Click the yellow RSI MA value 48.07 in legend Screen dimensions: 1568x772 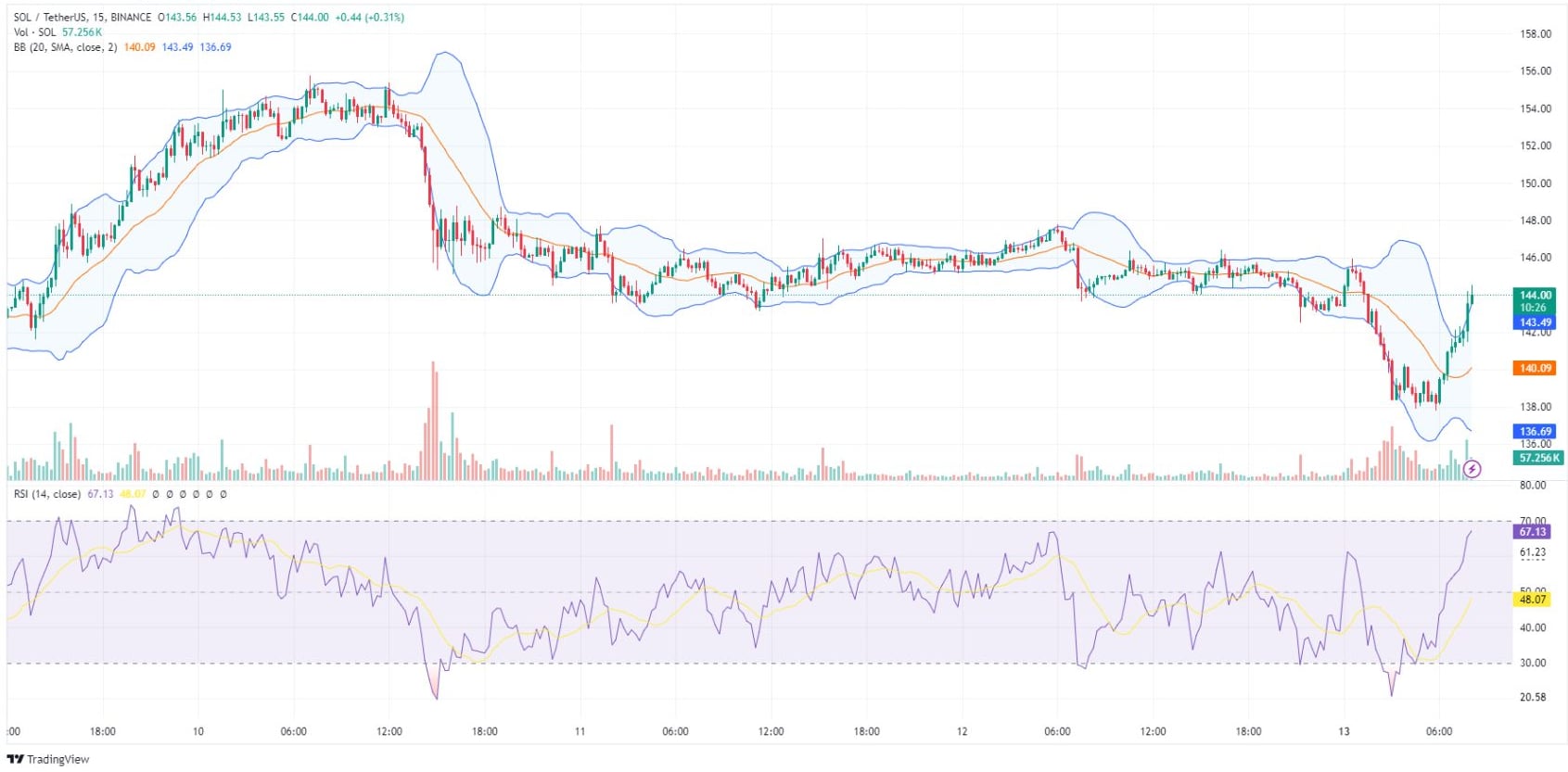coord(133,494)
